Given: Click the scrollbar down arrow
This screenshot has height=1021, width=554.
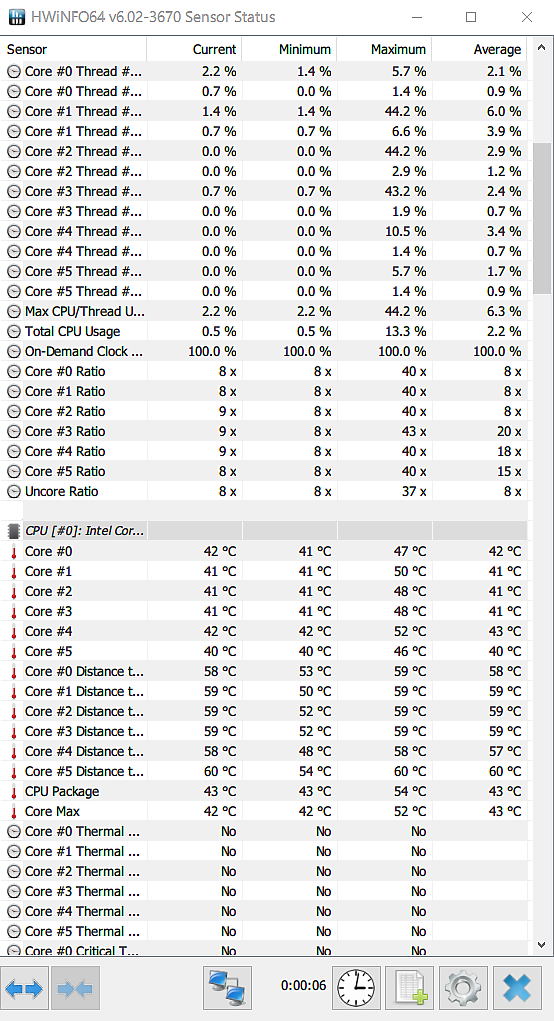Looking at the screenshot, I should point(541,944).
